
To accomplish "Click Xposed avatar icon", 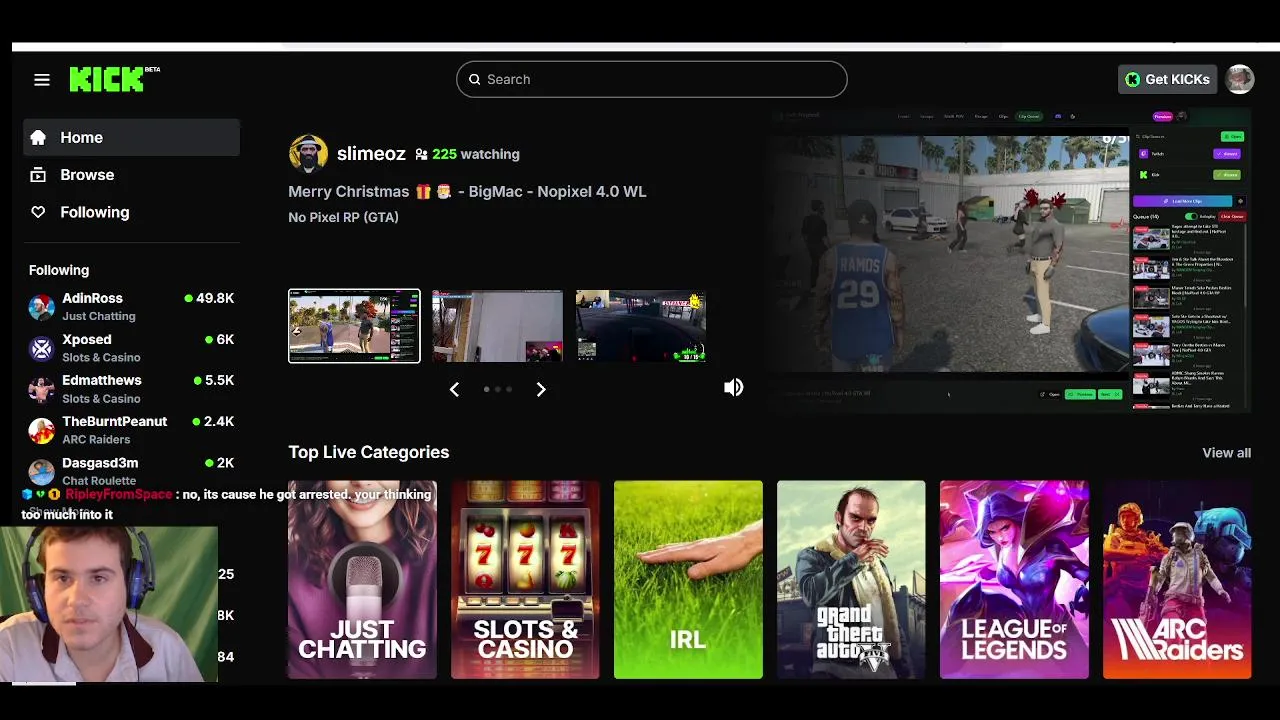I will click(x=41, y=348).
